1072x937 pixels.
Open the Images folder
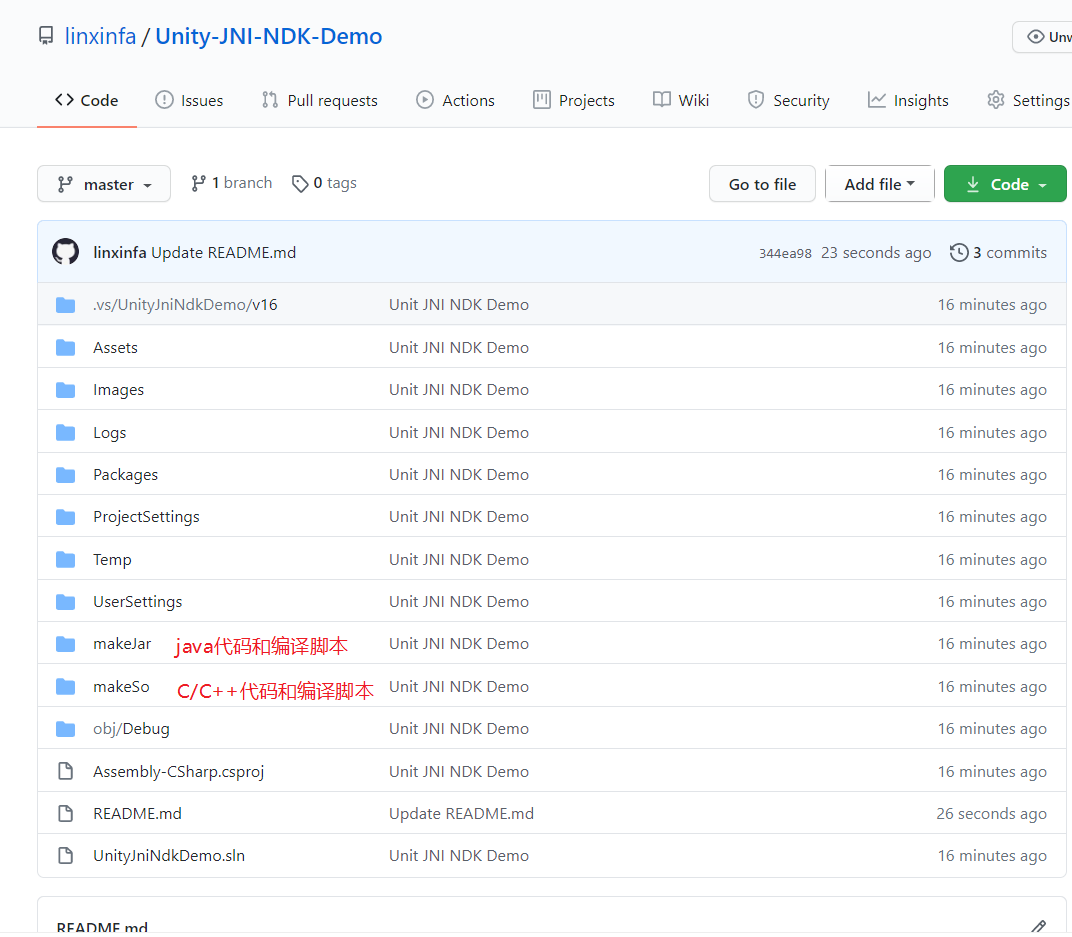tap(118, 390)
